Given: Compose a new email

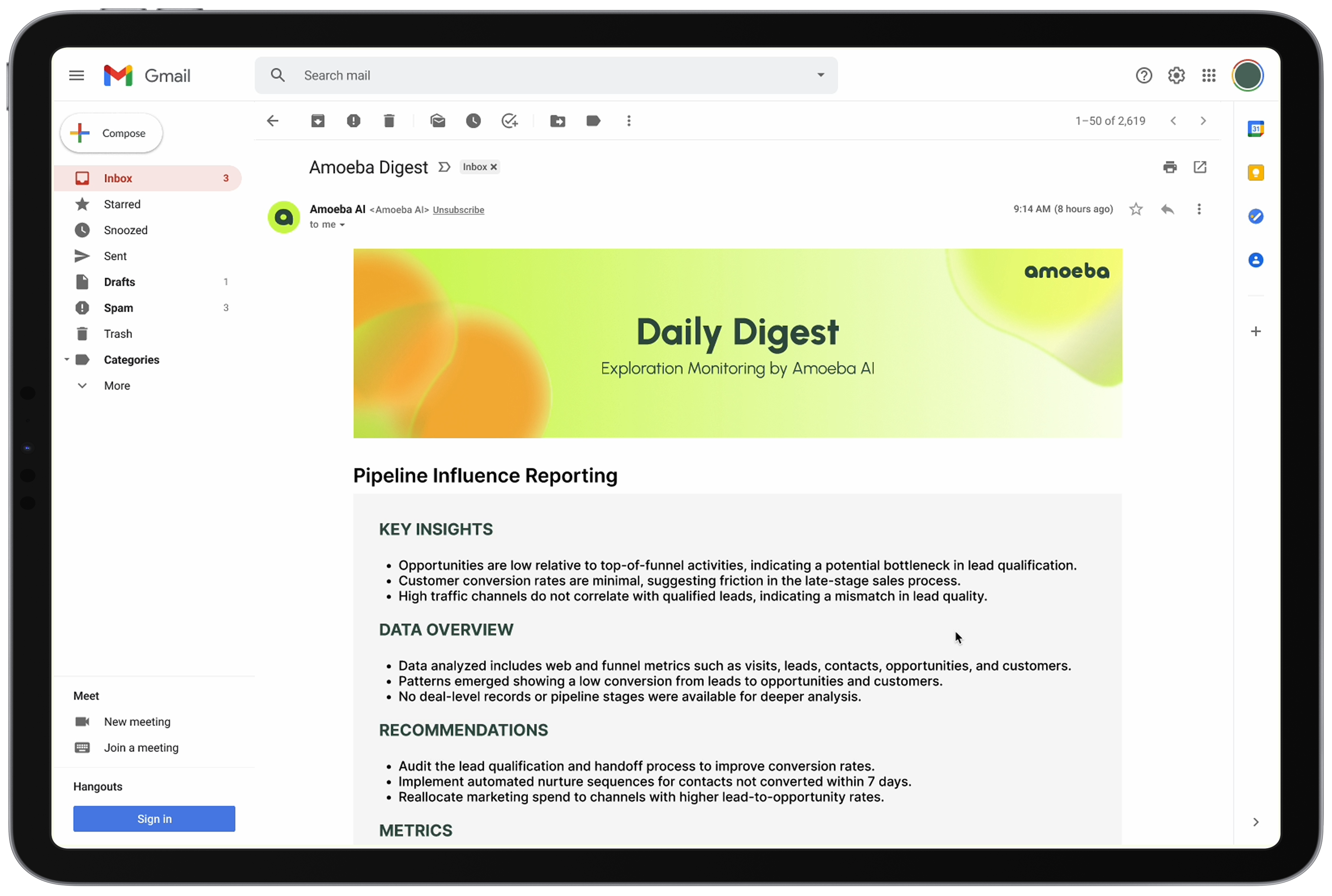Looking at the screenshot, I should [x=112, y=133].
